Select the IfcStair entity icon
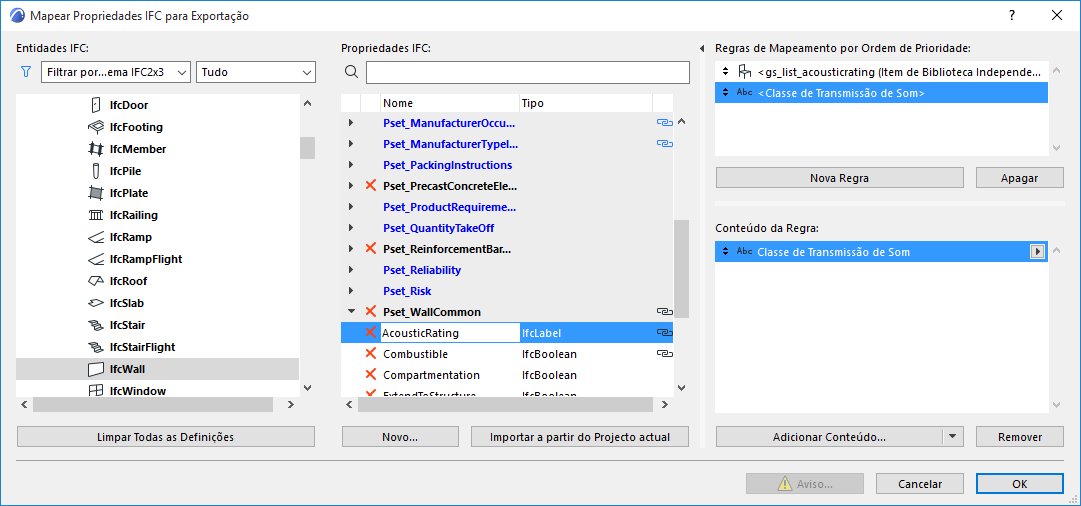This screenshot has height=506, width=1081. tap(96, 325)
